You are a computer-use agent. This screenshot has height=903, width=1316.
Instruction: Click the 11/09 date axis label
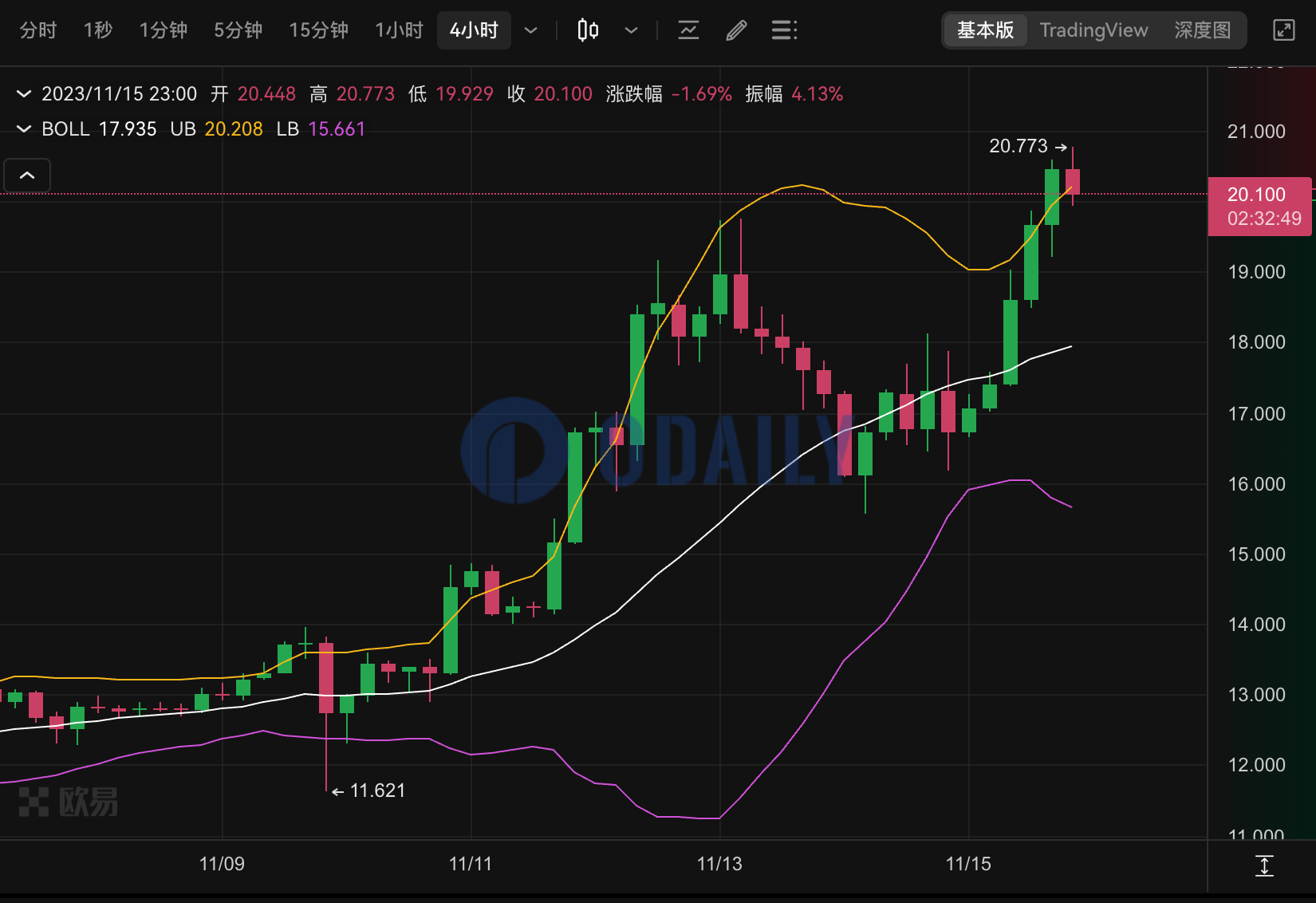tap(222, 864)
